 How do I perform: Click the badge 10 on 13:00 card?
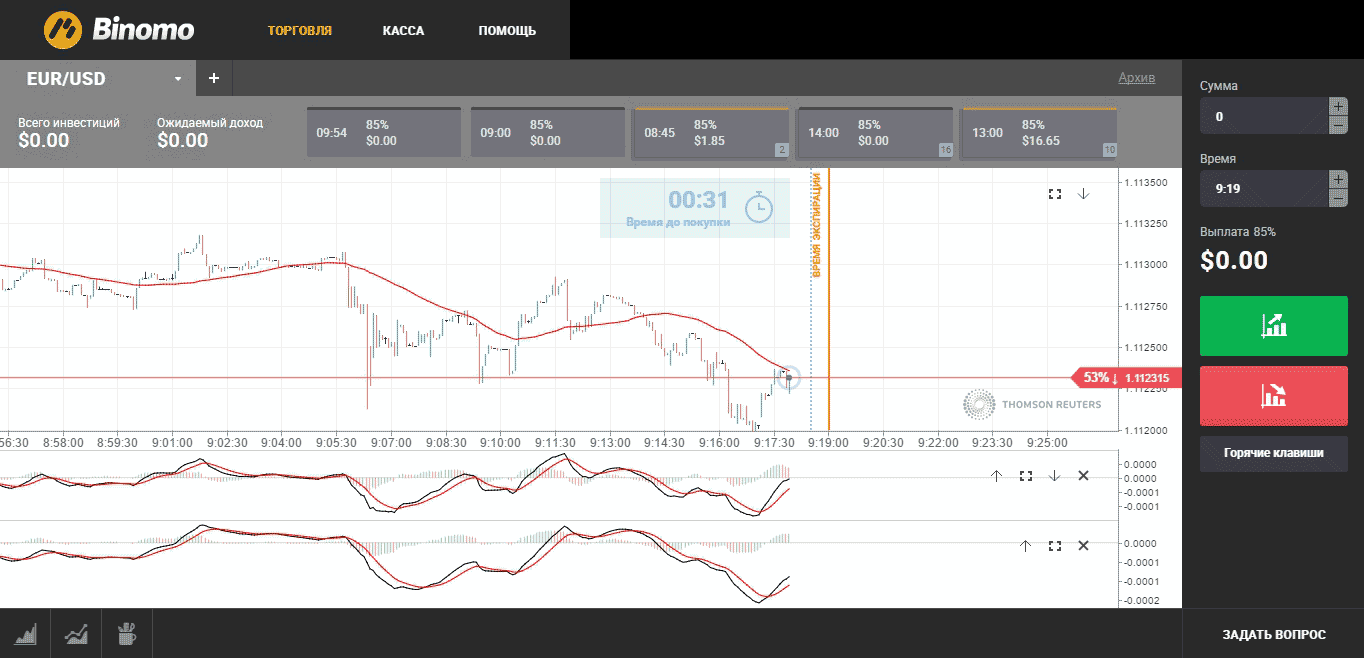pyautogui.click(x=1109, y=150)
